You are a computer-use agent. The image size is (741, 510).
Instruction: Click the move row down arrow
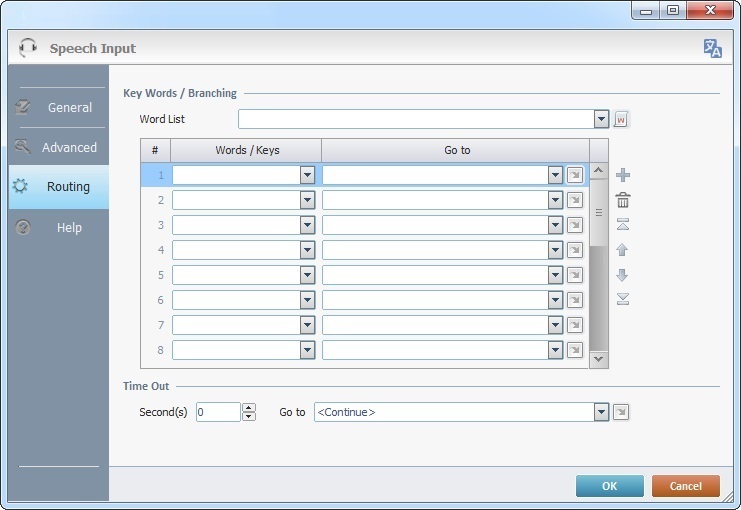(623, 275)
